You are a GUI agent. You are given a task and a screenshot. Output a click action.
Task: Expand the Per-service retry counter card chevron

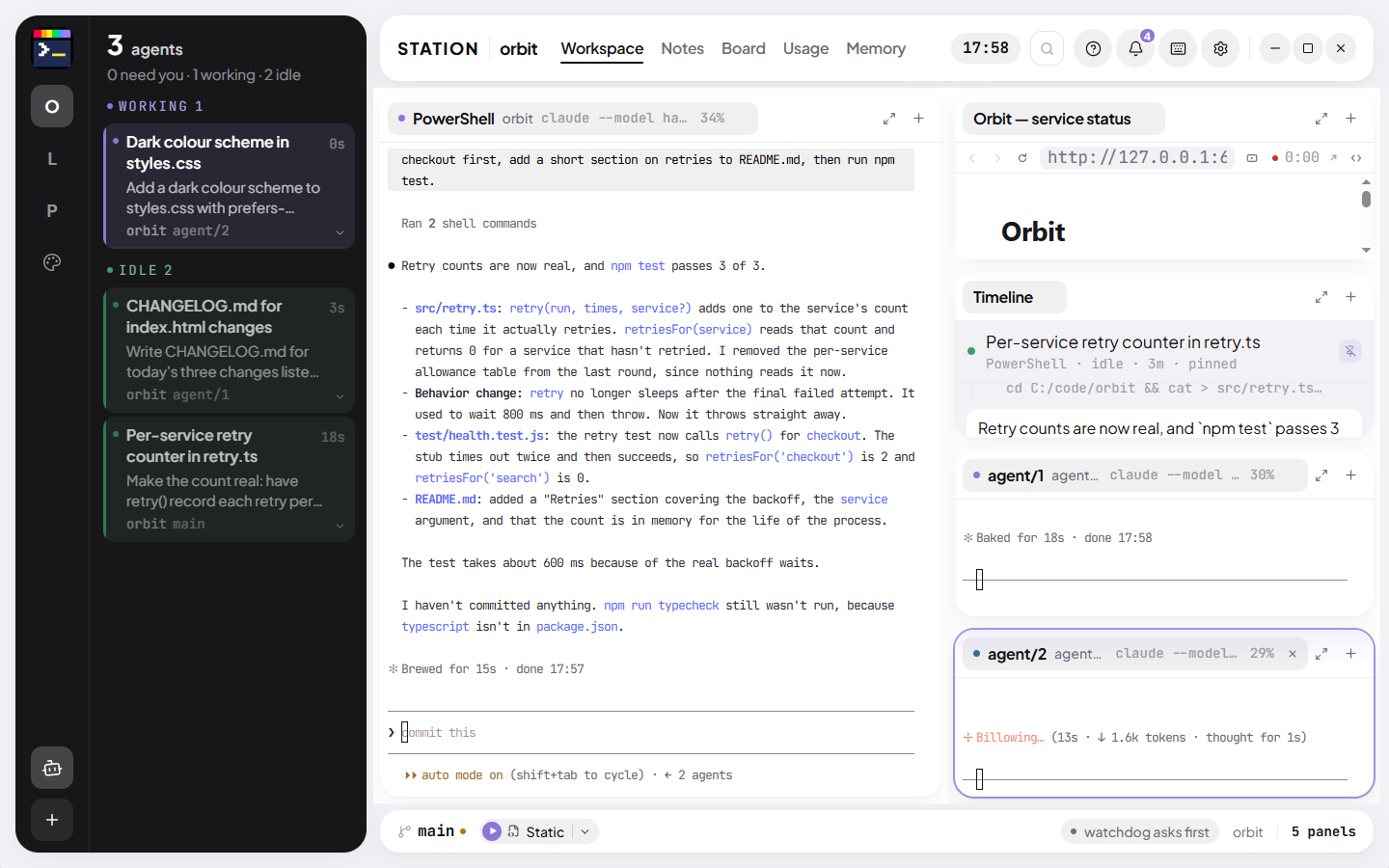click(340, 526)
